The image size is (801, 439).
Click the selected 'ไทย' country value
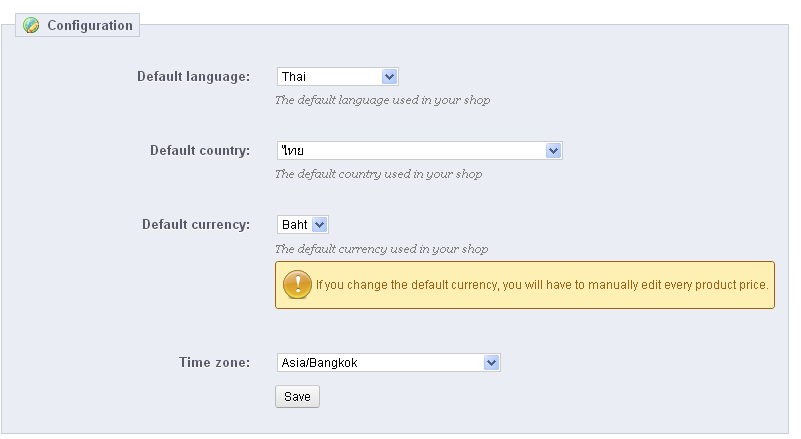point(293,150)
